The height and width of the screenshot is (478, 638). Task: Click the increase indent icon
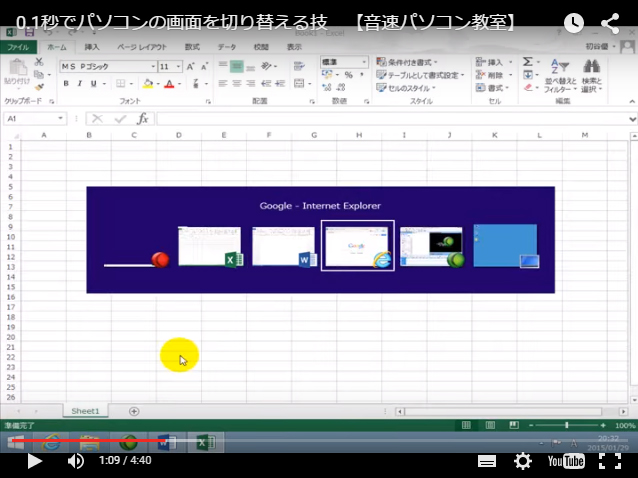280,84
